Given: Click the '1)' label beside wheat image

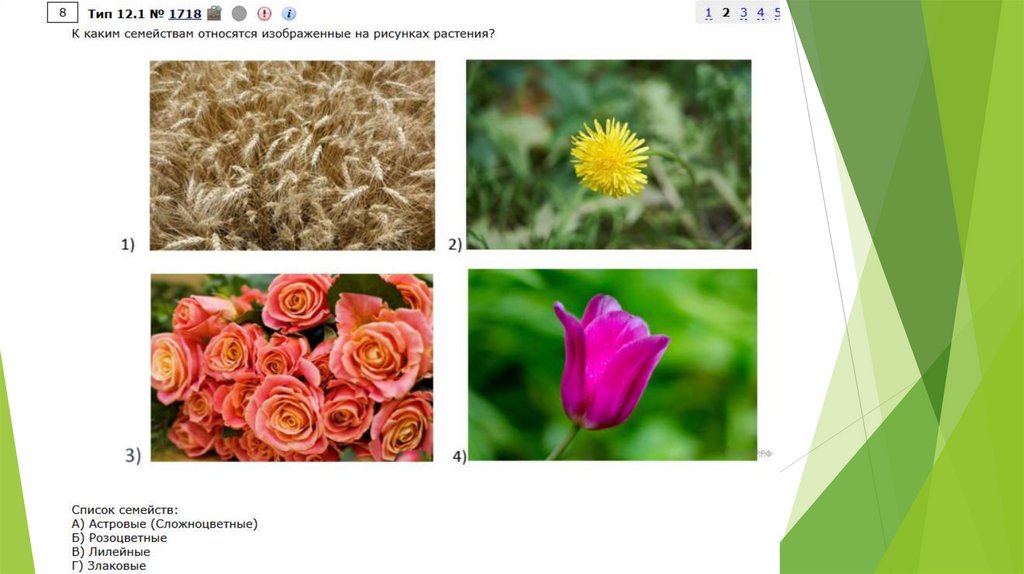Looking at the screenshot, I should [x=128, y=244].
